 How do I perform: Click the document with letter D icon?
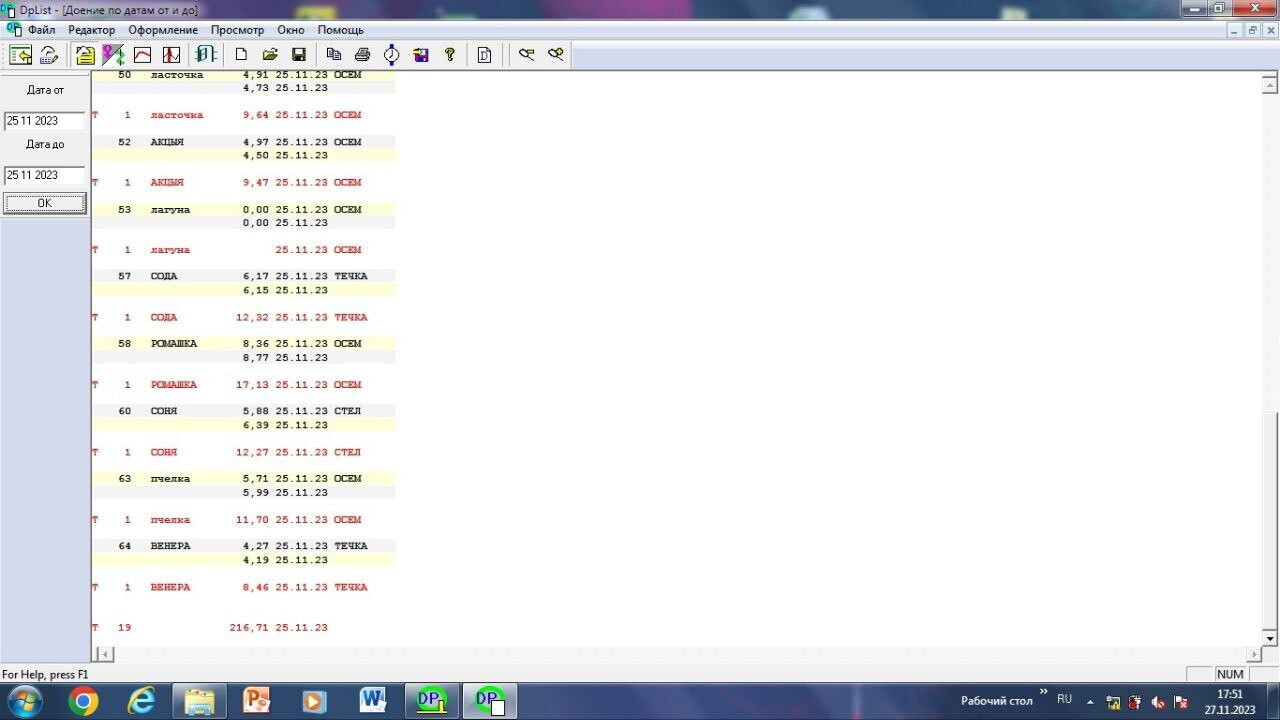click(x=485, y=55)
